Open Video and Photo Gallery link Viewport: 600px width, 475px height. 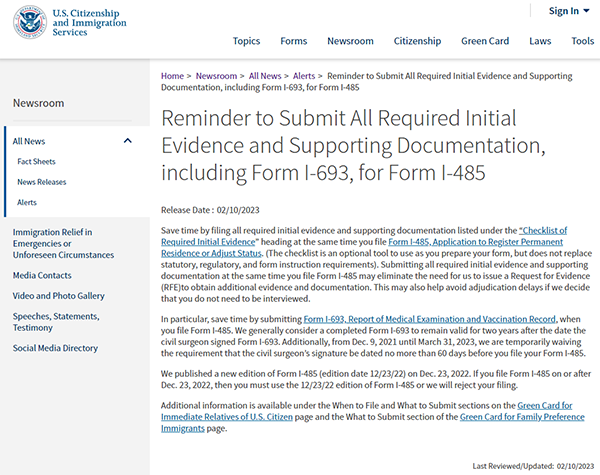coord(59,296)
